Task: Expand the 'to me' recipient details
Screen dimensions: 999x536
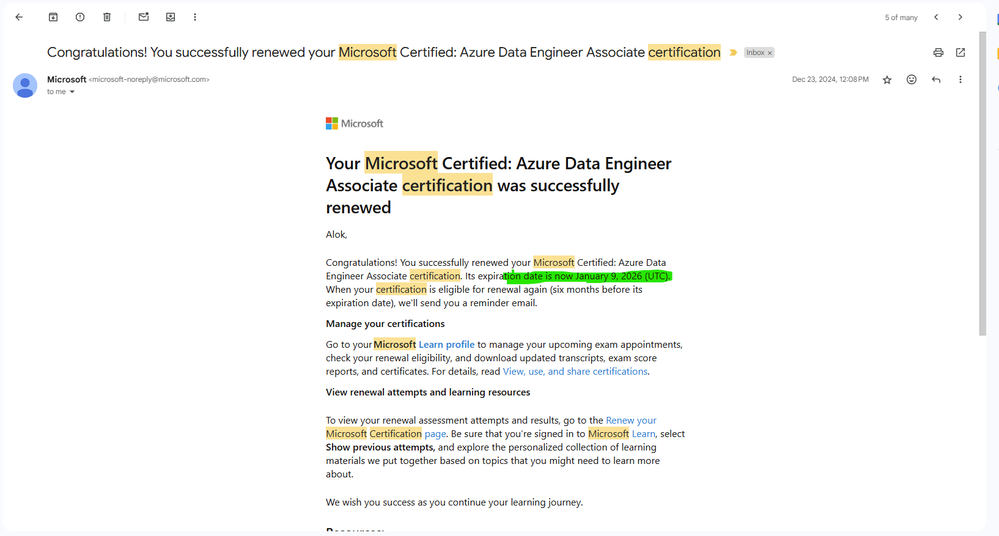Action: [x=72, y=92]
